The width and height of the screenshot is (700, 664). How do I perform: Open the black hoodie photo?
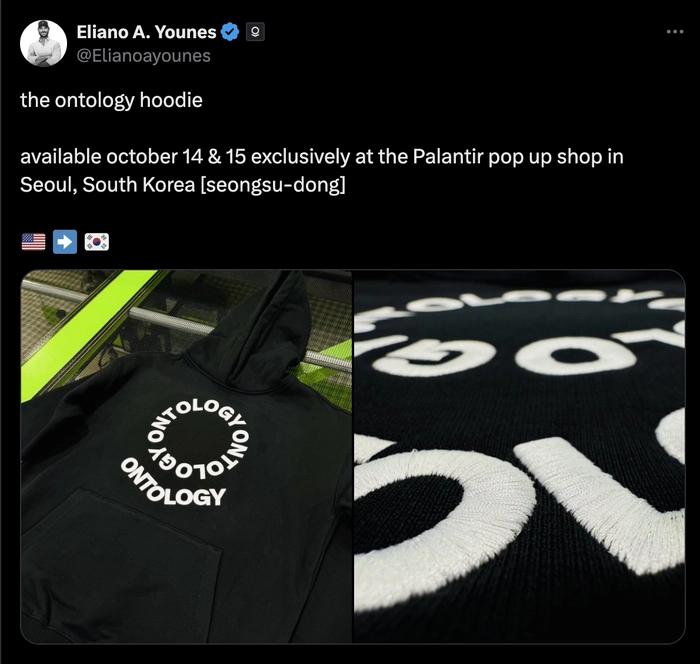point(186,456)
